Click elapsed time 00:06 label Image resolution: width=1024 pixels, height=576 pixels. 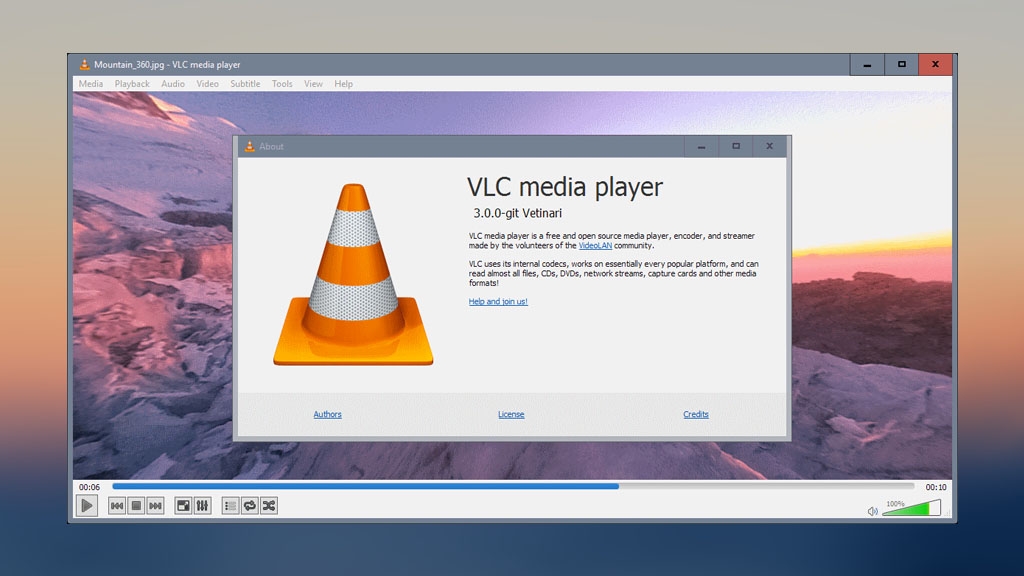89,487
